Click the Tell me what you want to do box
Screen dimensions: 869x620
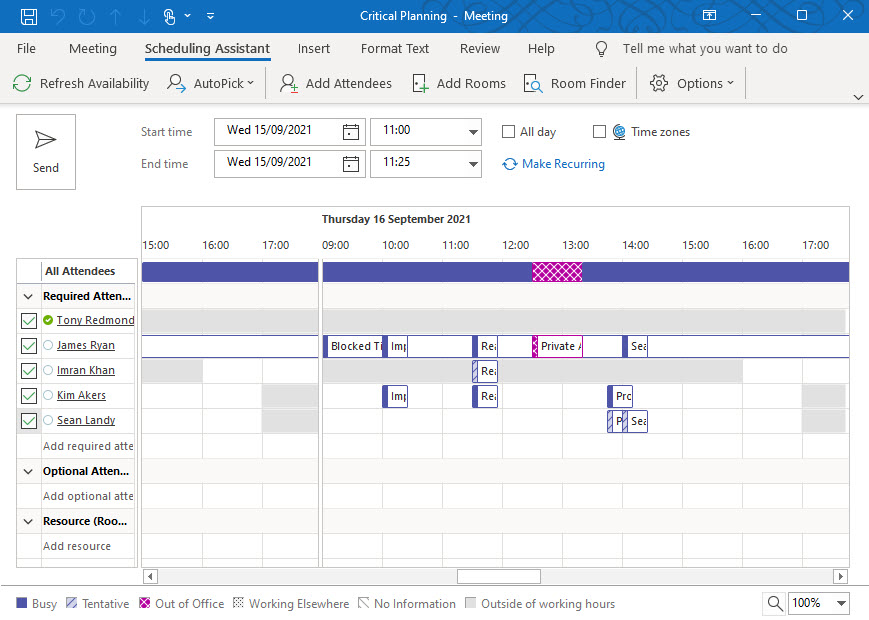click(705, 49)
